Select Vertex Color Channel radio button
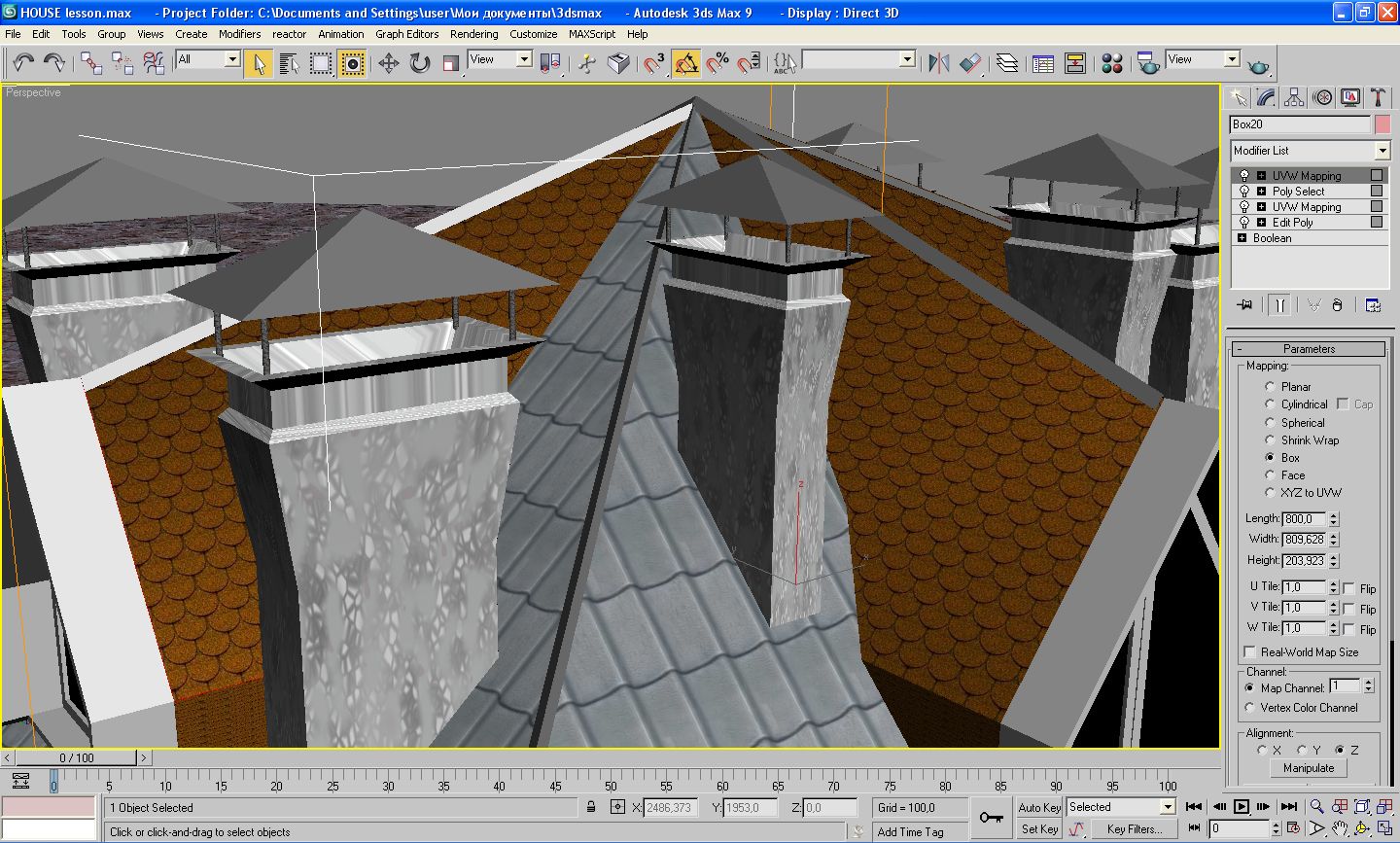 (1250, 708)
